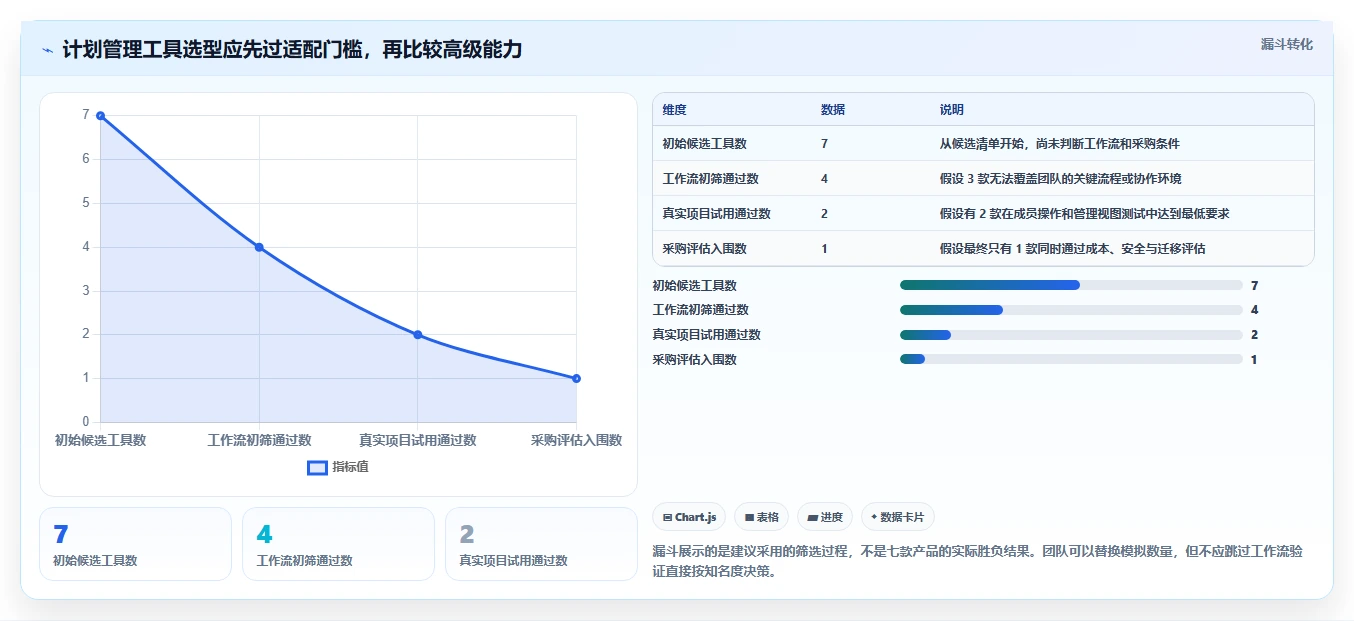Click the chart data point at value 2
Screen dimensions: 1354x621
tap(418, 335)
